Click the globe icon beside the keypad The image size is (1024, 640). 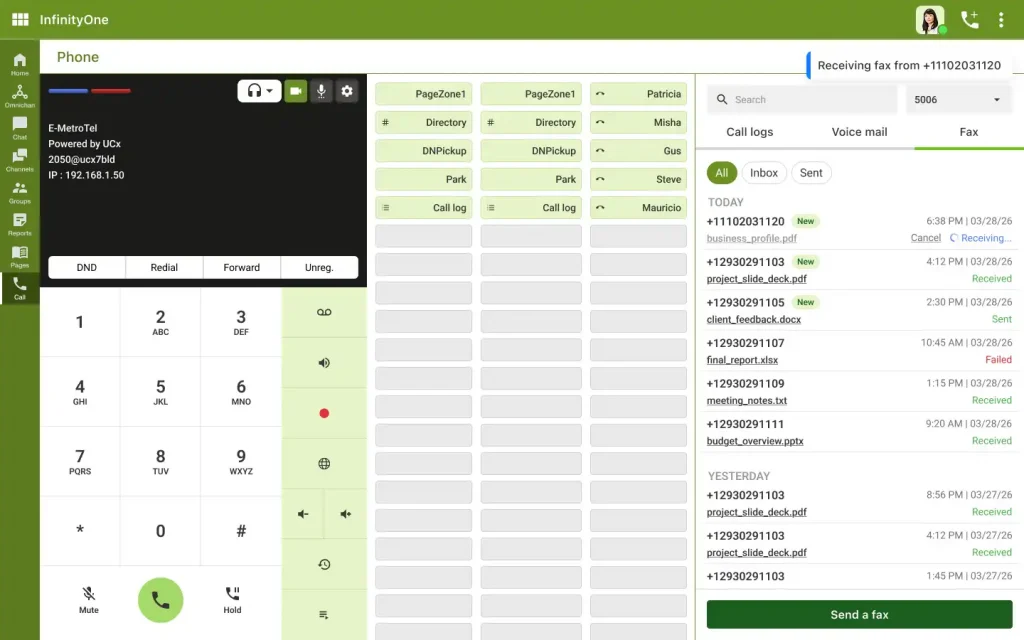point(324,464)
